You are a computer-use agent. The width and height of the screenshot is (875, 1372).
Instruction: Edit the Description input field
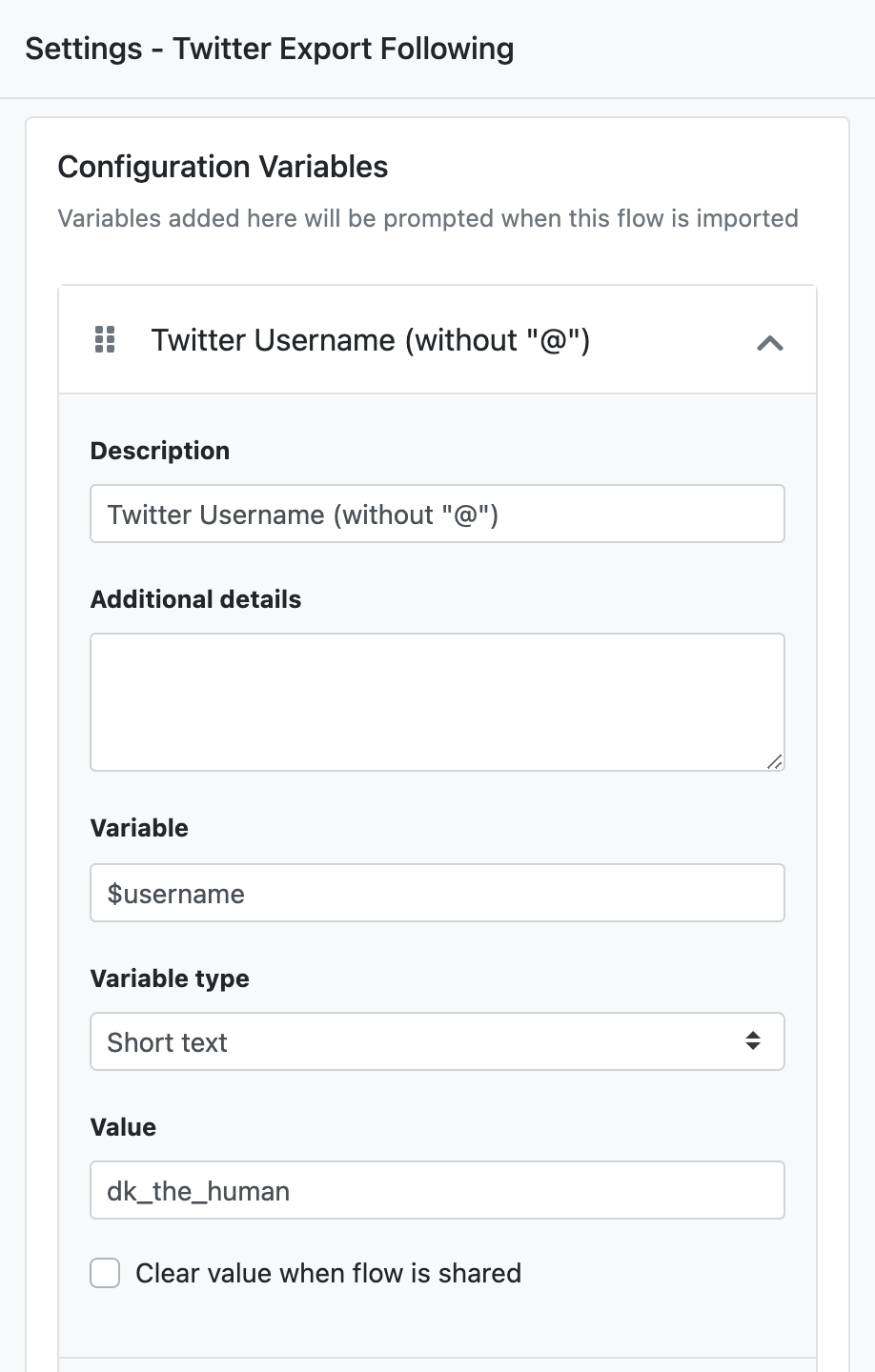(437, 514)
